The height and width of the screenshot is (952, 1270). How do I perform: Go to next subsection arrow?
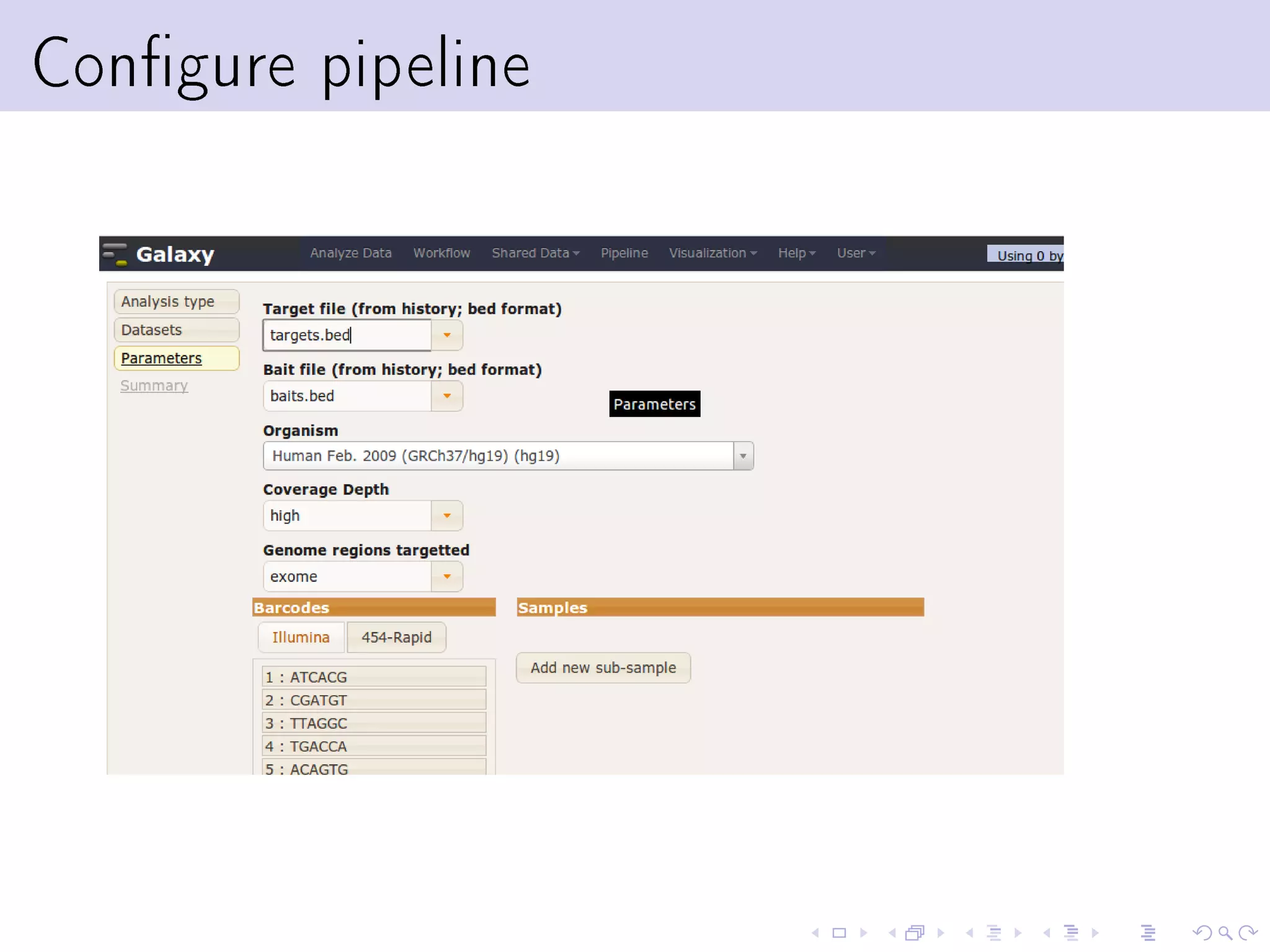(x=1018, y=933)
